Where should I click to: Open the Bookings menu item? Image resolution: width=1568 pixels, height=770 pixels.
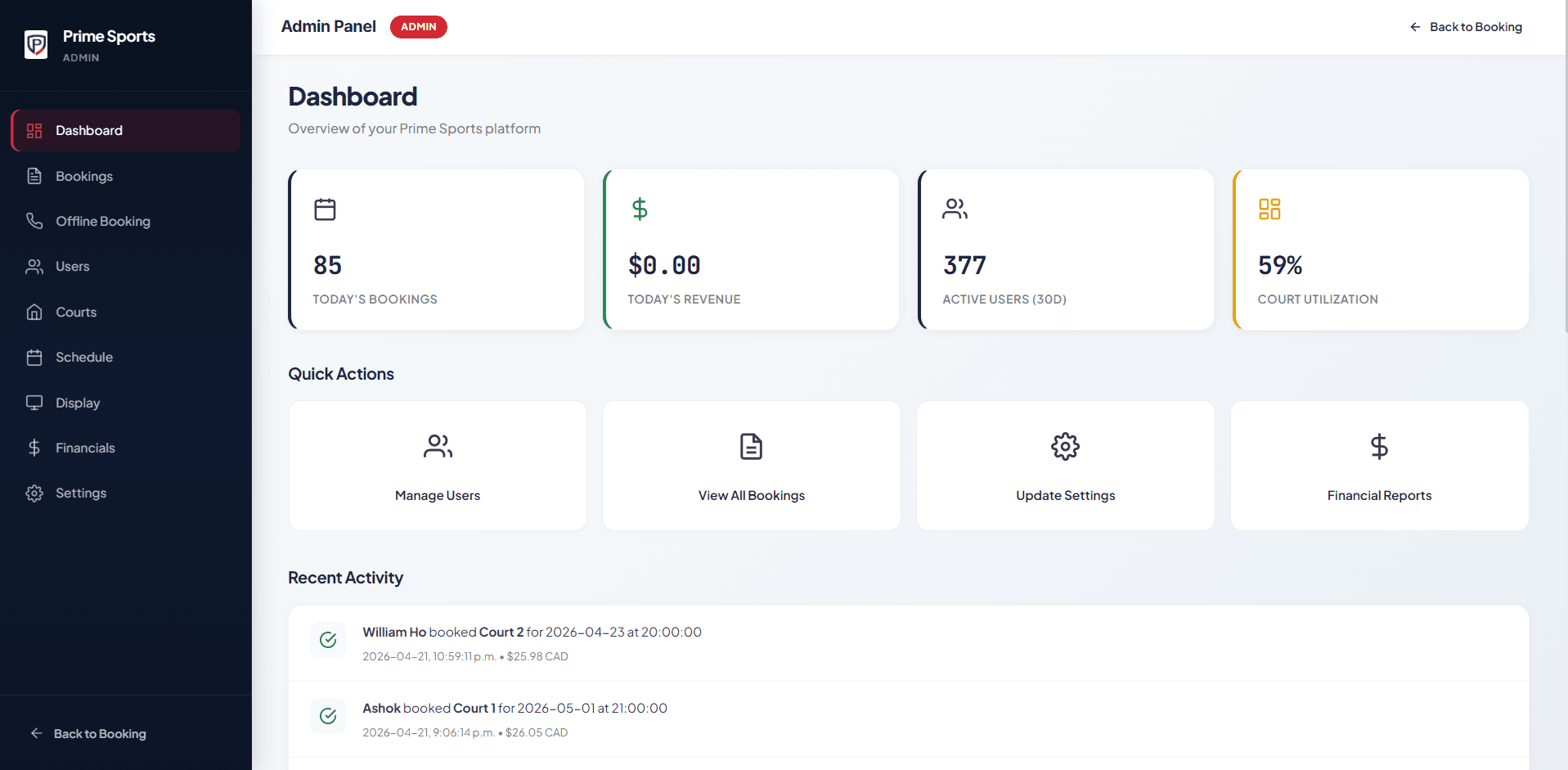(126, 176)
